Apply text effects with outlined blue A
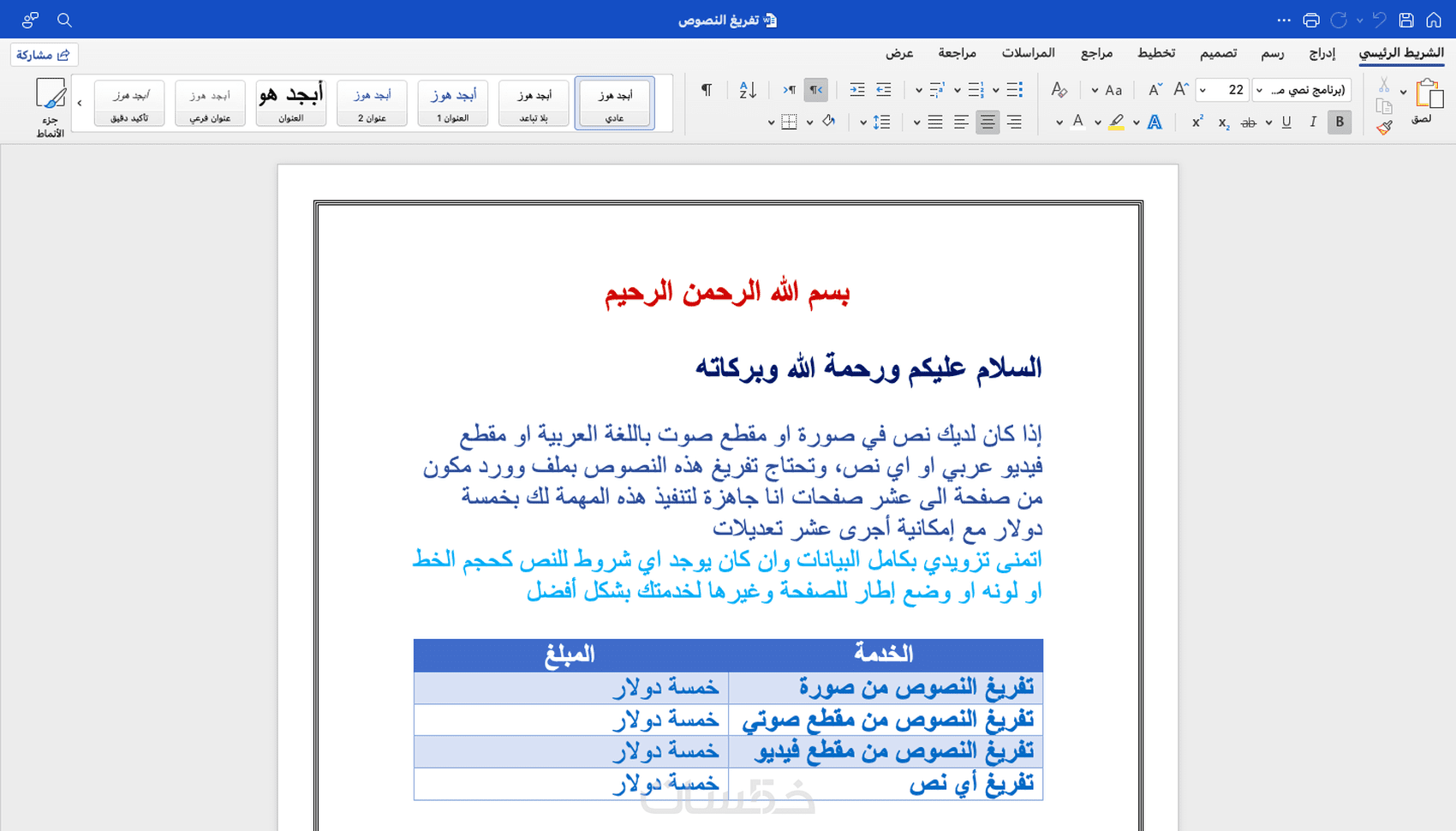Image resolution: width=1456 pixels, height=831 pixels. pyautogui.click(x=1155, y=123)
